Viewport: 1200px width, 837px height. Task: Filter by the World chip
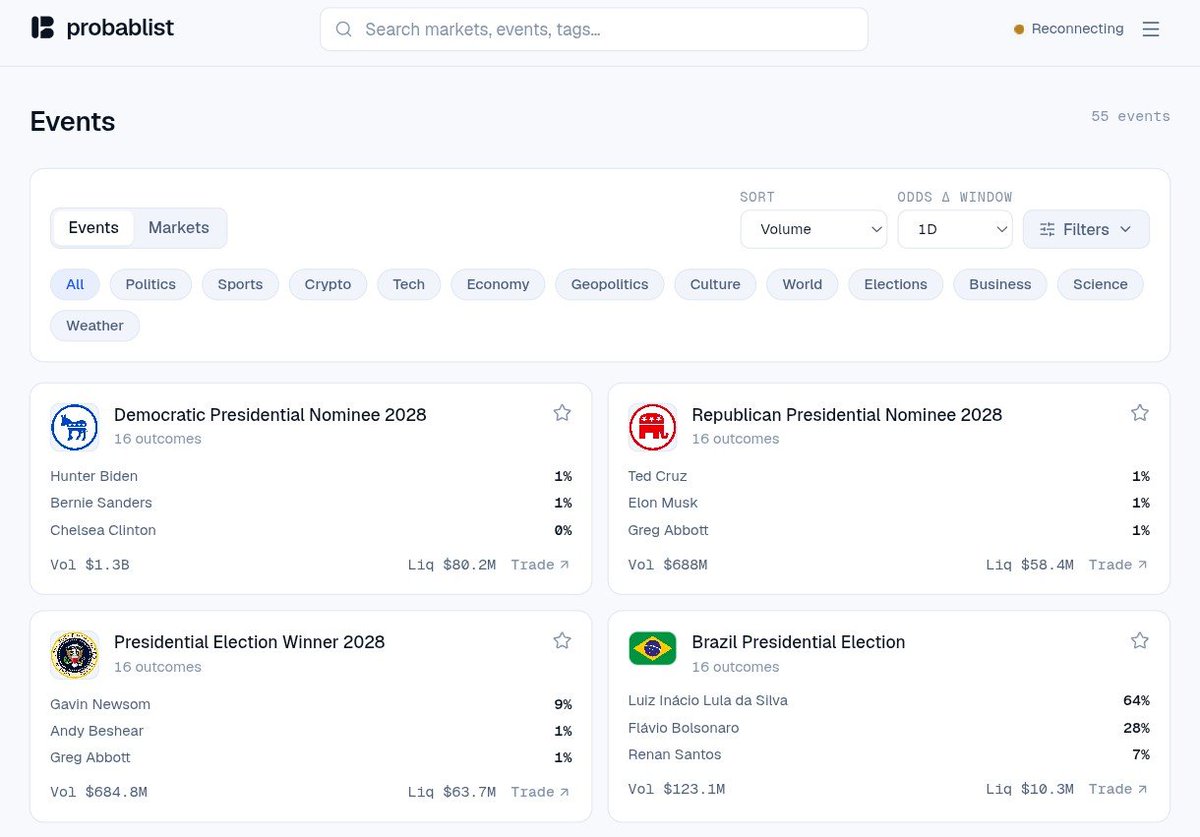click(x=802, y=284)
